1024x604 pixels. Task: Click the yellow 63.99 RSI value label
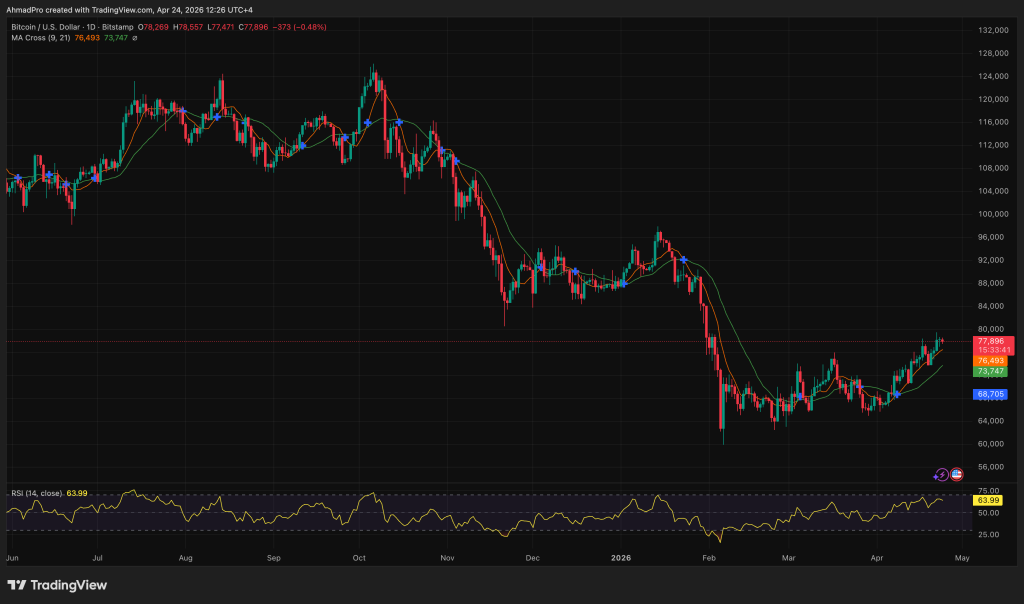pos(989,499)
